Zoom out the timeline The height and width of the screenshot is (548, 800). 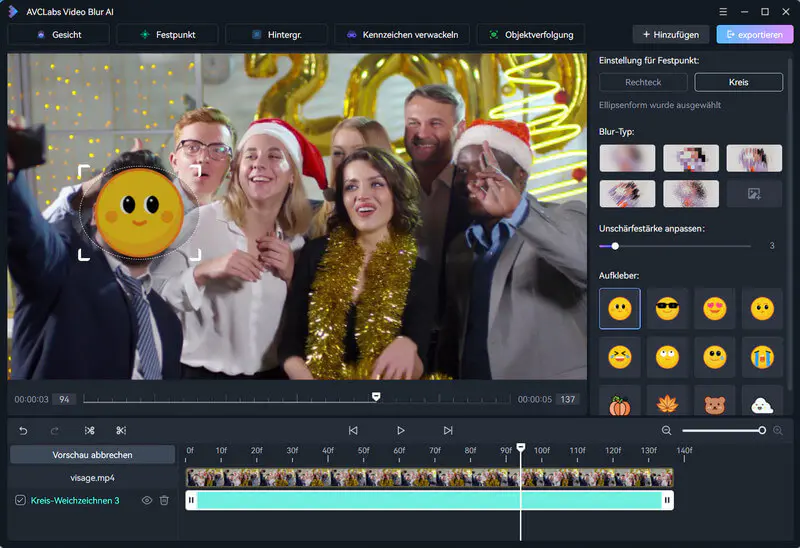pyautogui.click(x=666, y=431)
